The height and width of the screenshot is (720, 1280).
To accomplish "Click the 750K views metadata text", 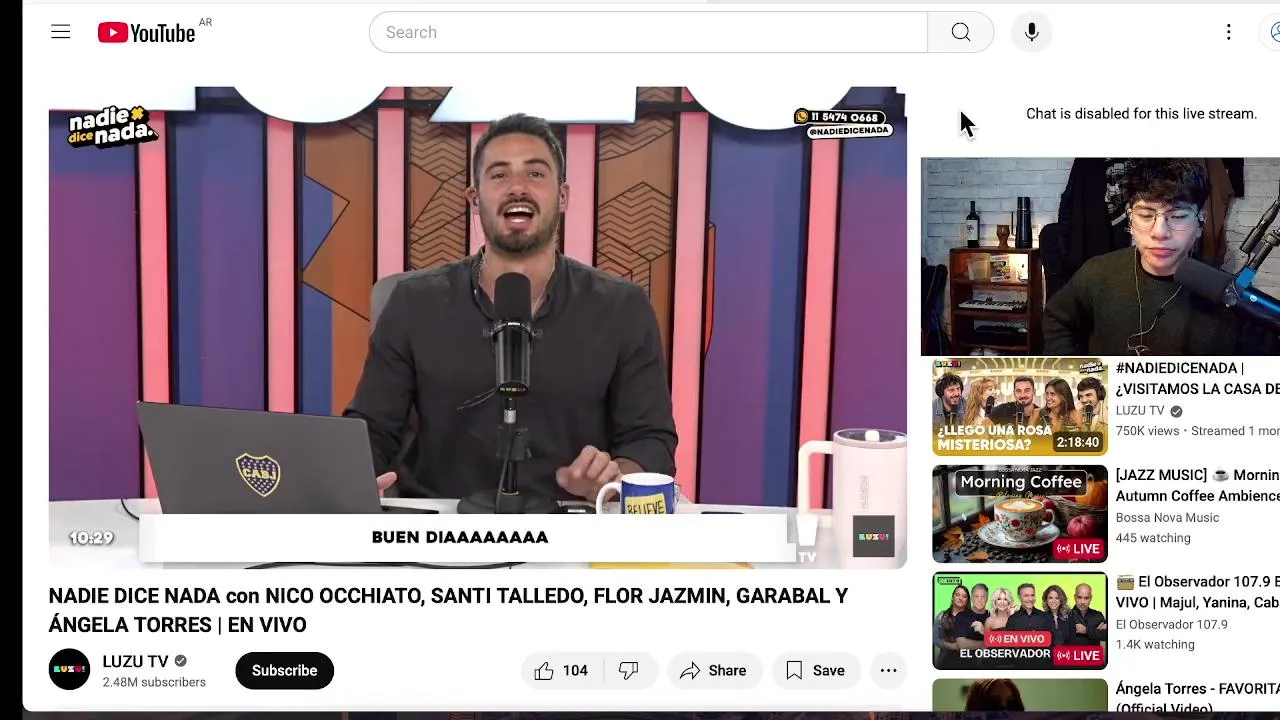I will coord(1148,431).
